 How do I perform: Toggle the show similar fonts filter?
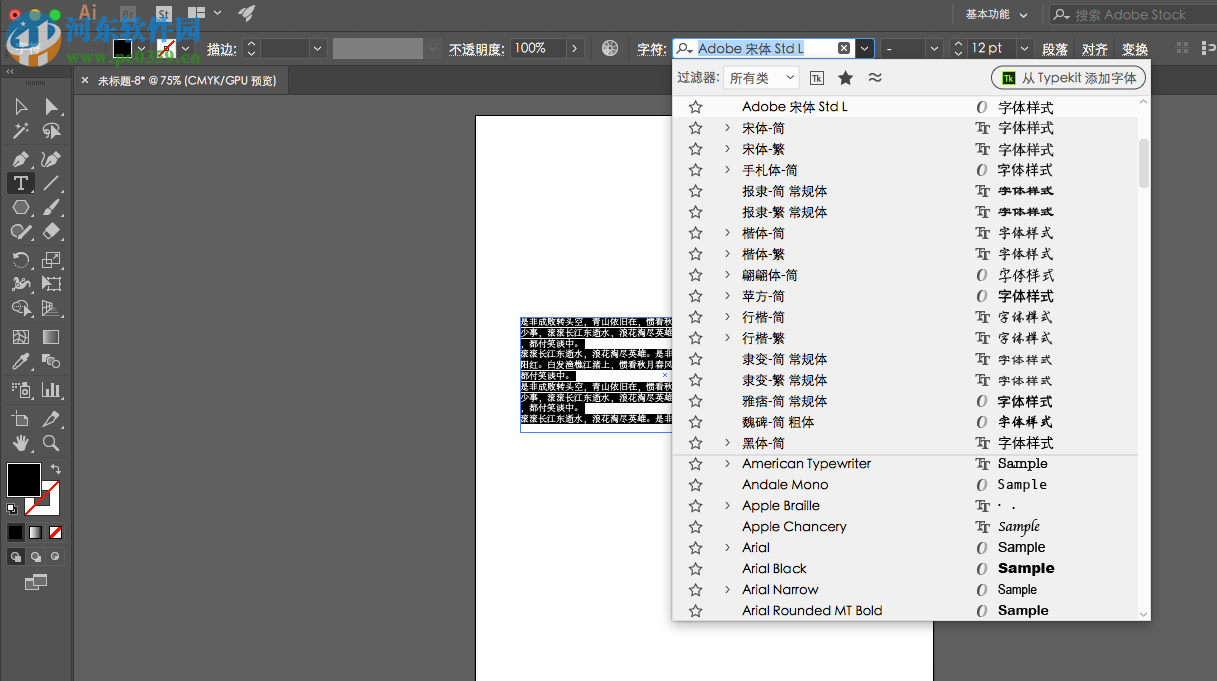pos(875,77)
